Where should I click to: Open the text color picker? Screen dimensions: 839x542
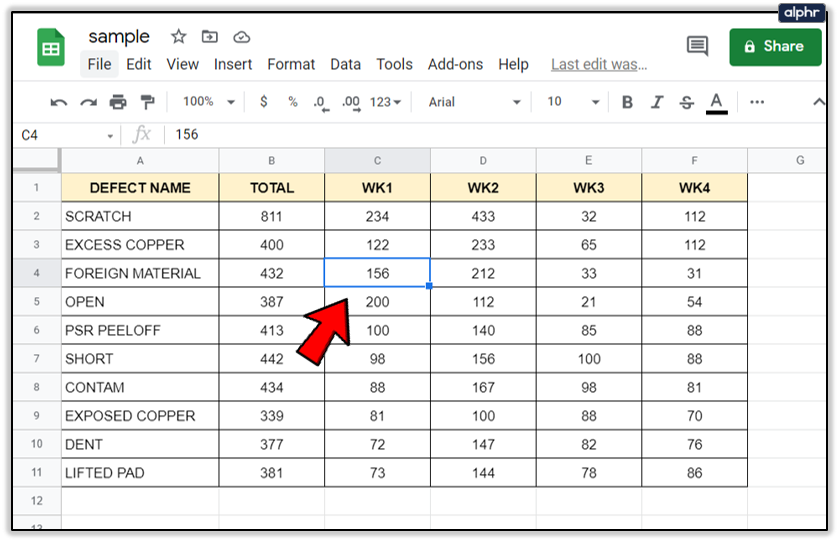tap(716, 102)
